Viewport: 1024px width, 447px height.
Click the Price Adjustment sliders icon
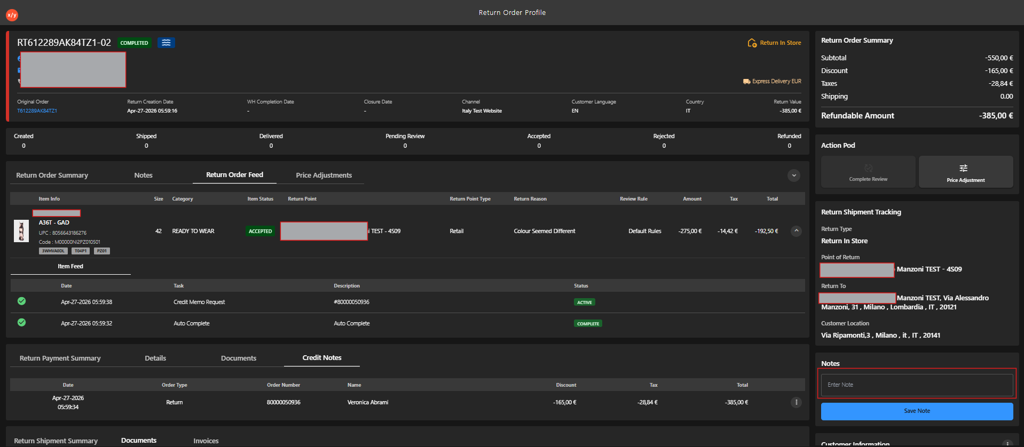point(963,168)
